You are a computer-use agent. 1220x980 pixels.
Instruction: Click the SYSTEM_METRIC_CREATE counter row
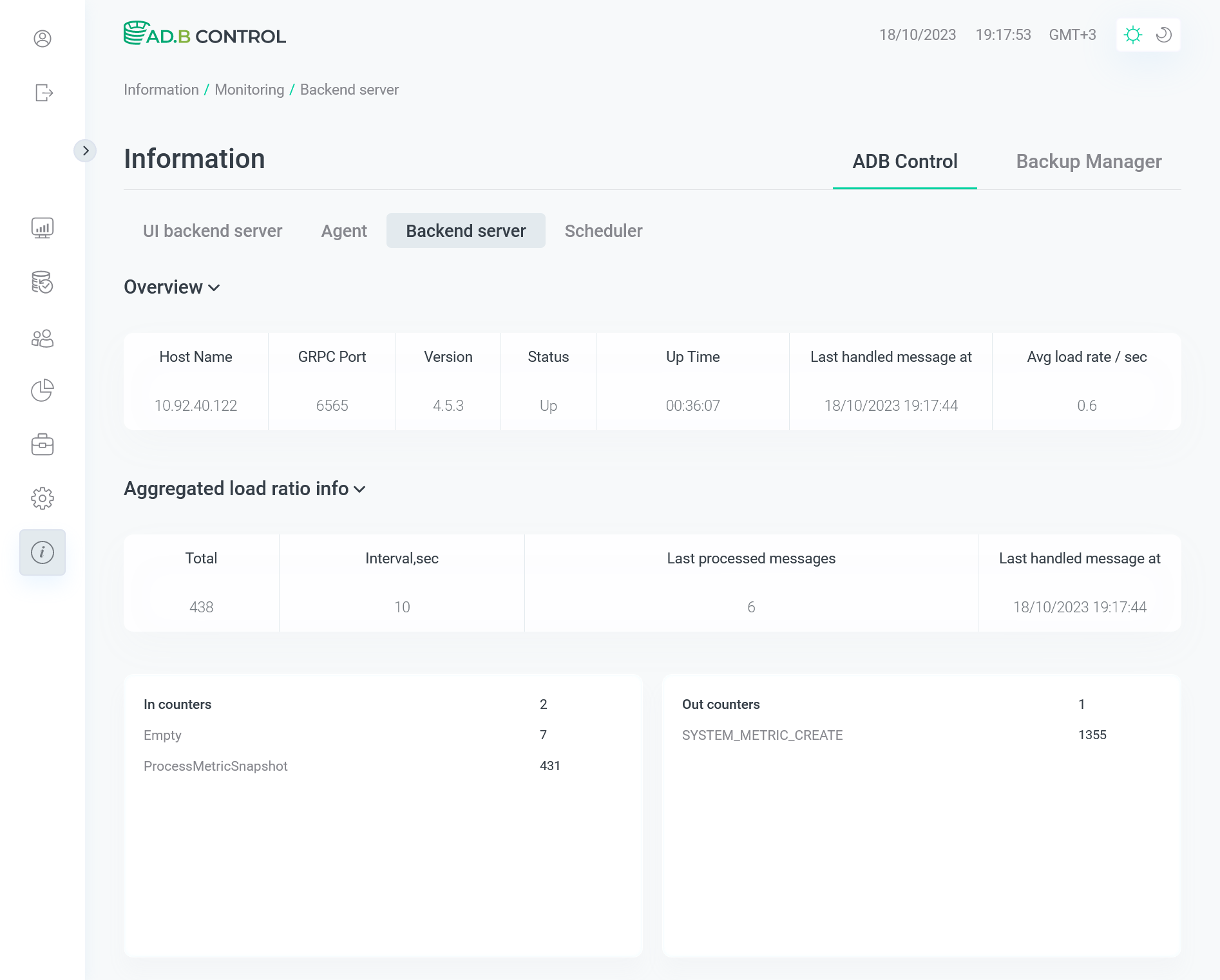click(x=762, y=735)
